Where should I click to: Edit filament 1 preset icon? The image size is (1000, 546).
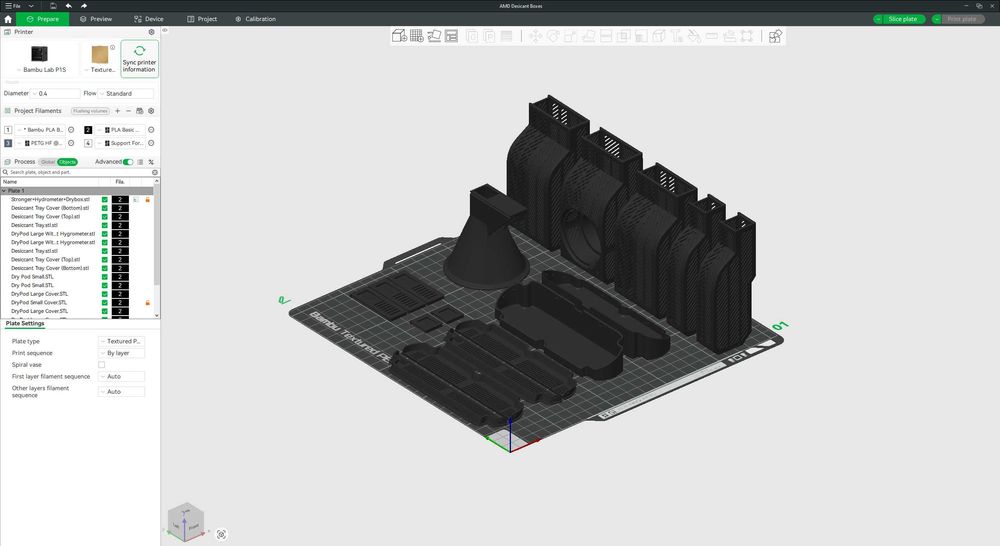[x=71, y=129]
